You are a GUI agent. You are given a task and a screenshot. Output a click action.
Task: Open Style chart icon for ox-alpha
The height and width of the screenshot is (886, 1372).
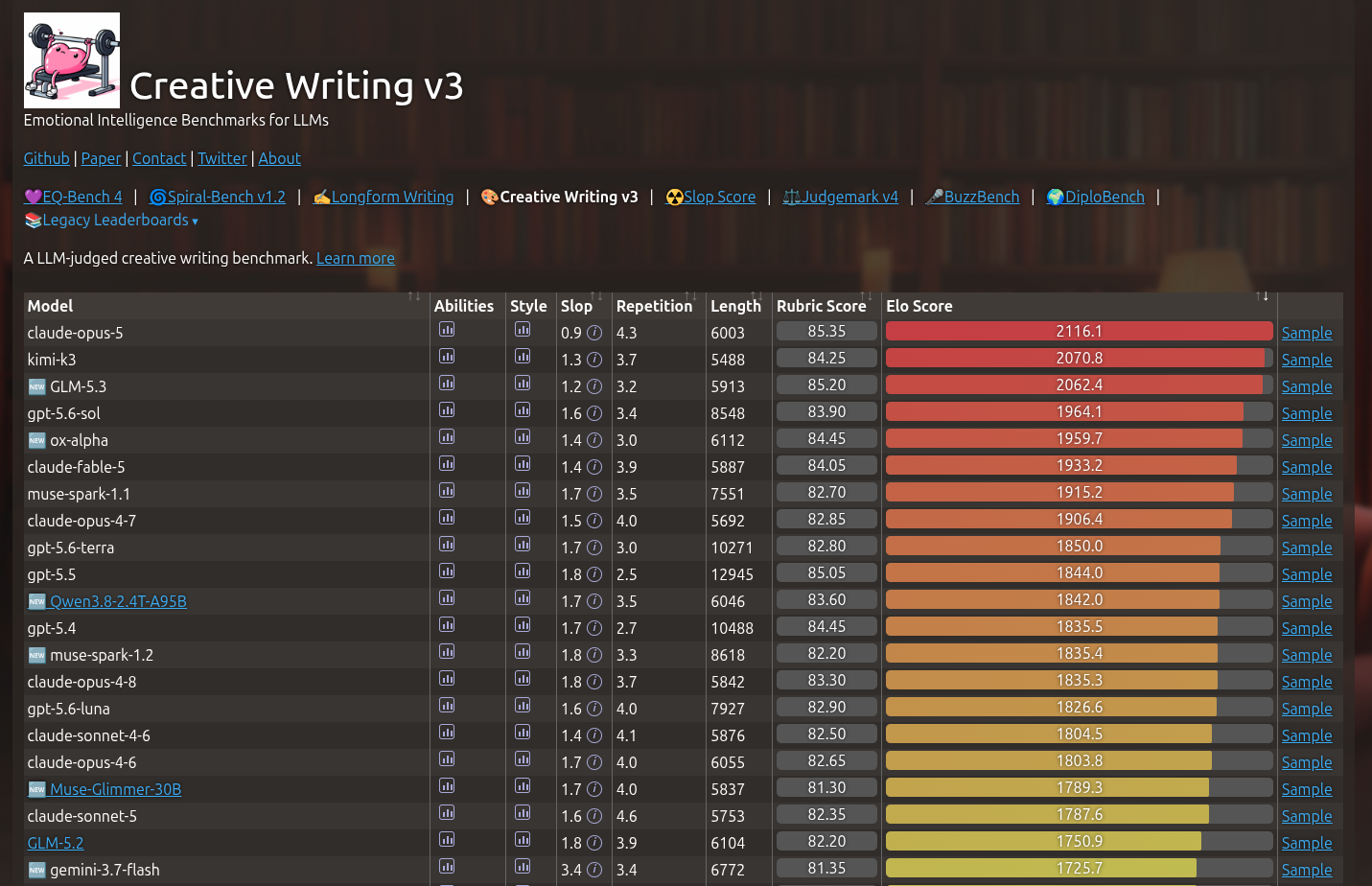coord(523,437)
